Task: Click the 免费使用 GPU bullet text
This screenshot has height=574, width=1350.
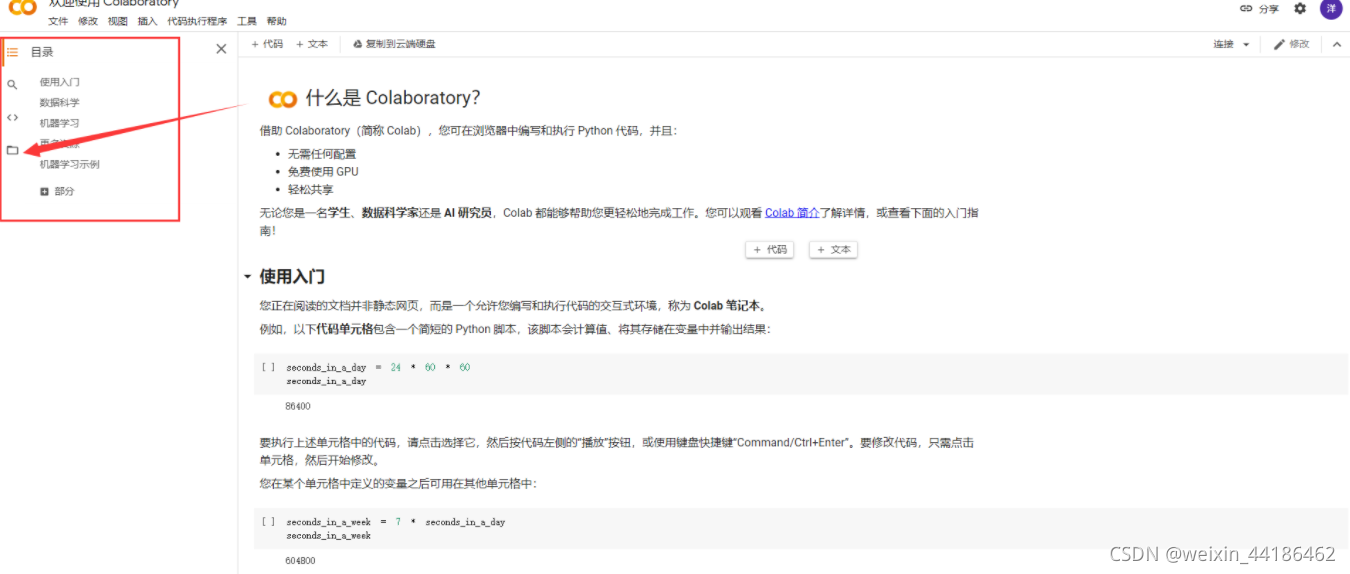Action: pyautogui.click(x=322, y=172)
